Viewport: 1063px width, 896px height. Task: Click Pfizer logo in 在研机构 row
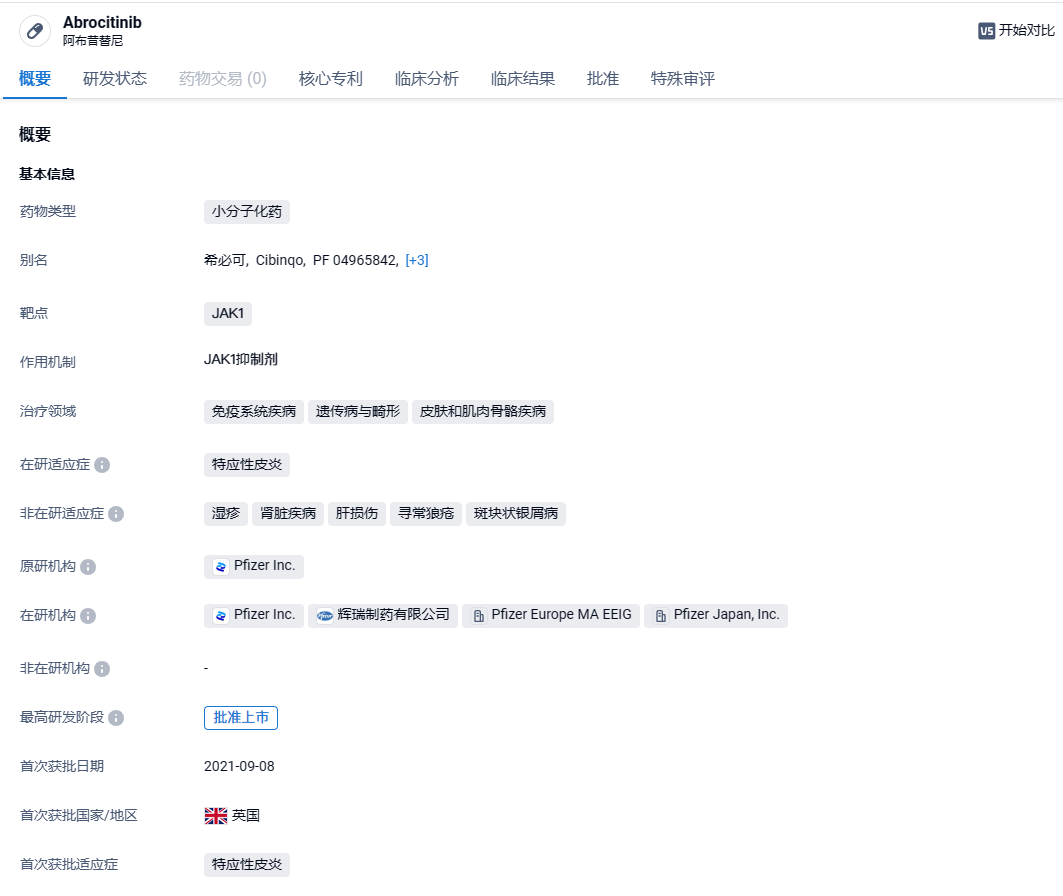coord(220,615)
